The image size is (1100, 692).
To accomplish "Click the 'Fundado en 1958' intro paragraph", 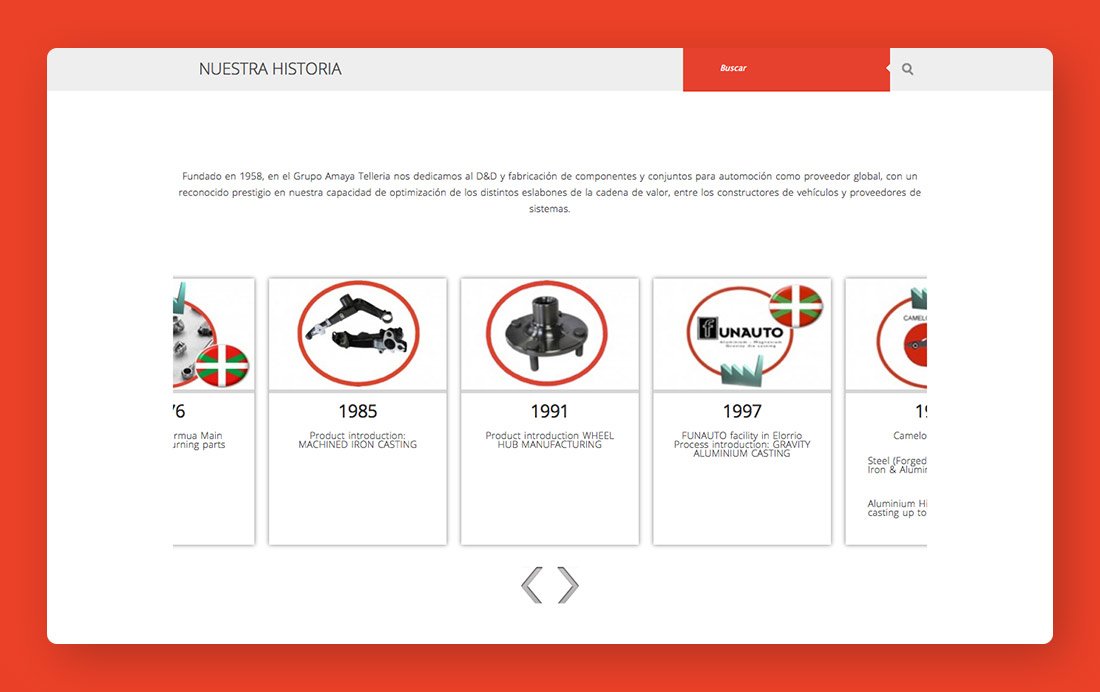I will pos(549,192).
